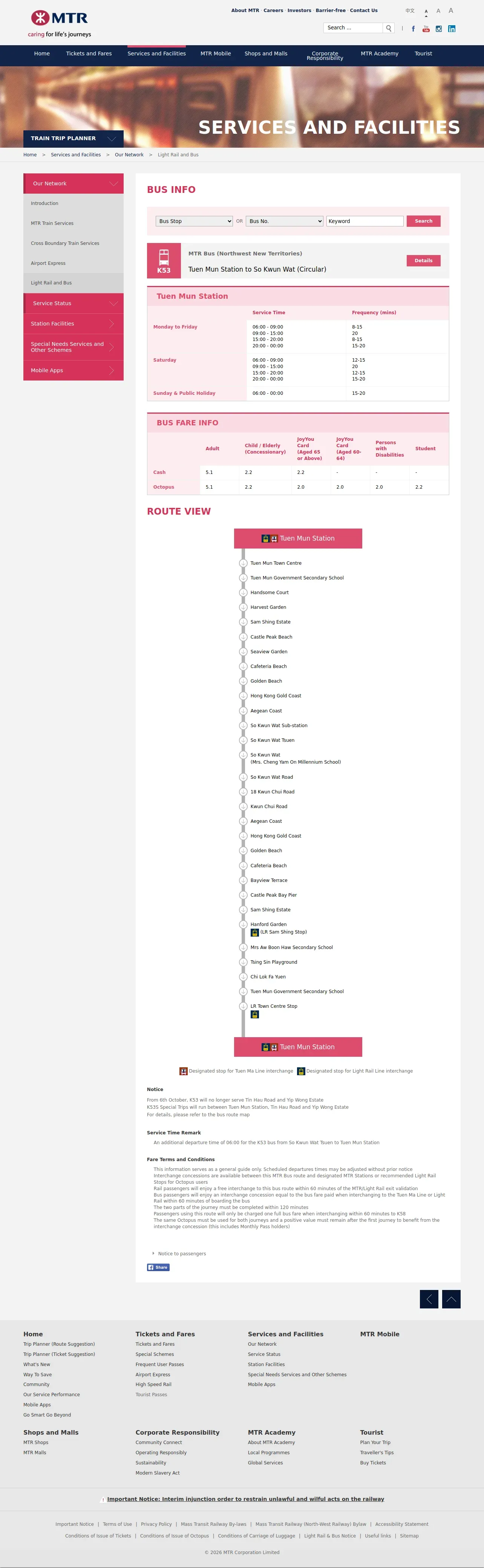Image resolution: width=484 pixels, height=1568 pixels.
Task: Click the Facebook Share button
Action: coord(158,1267)
